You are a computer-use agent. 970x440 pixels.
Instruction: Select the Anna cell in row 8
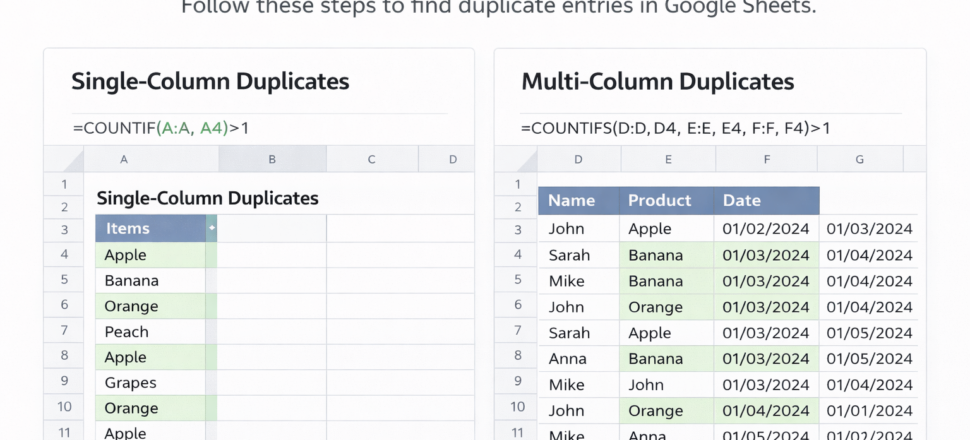pyautogui.click(x=579, y=358)
